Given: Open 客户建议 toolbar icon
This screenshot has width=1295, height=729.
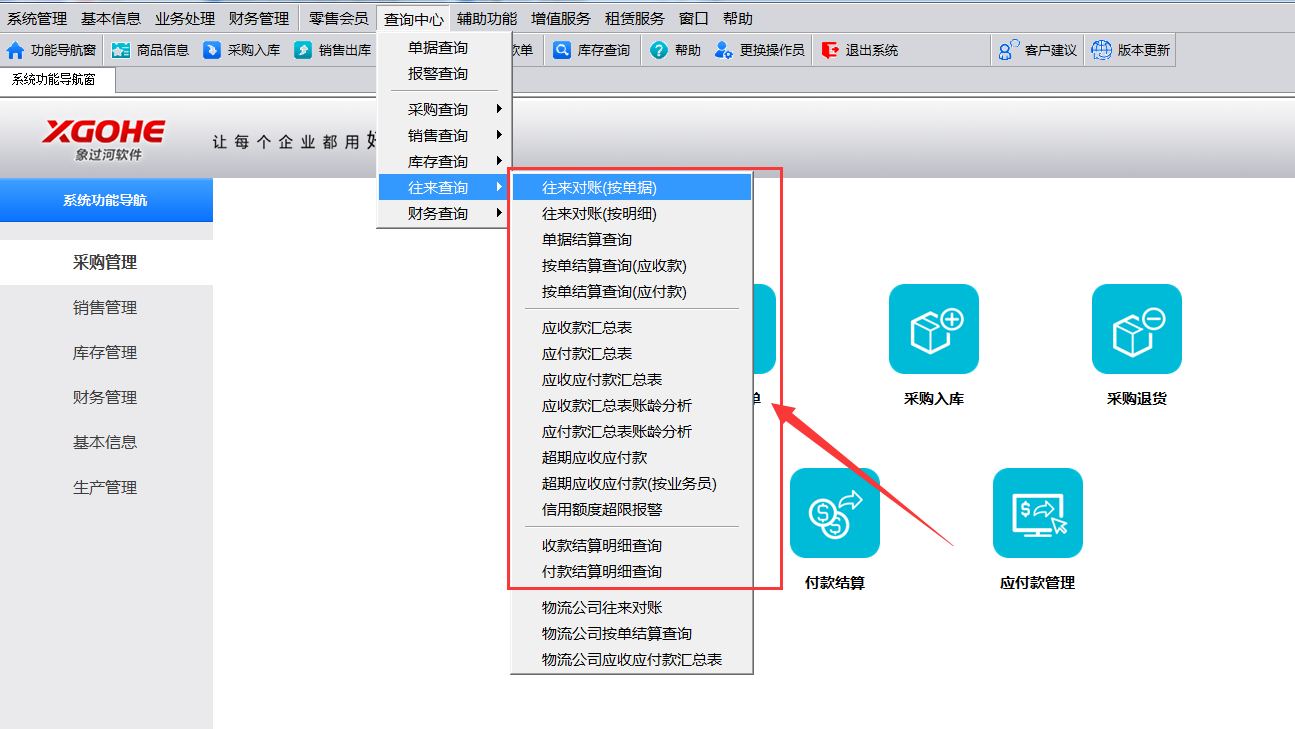Looking at the screenshot, I should 1009,50.
